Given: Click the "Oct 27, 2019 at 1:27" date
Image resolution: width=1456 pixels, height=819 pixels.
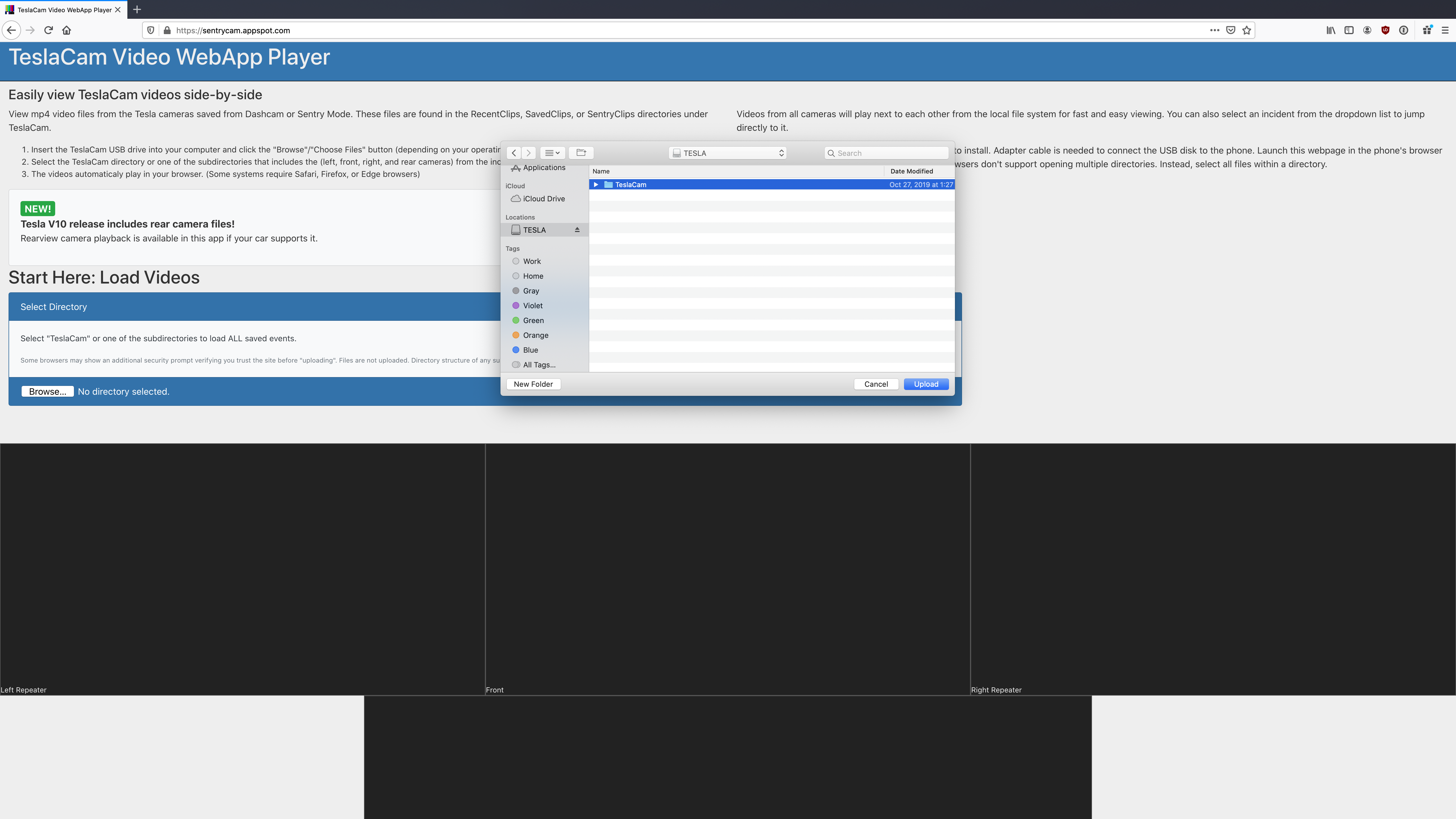Looking at the screenshot, I should 921,185.
